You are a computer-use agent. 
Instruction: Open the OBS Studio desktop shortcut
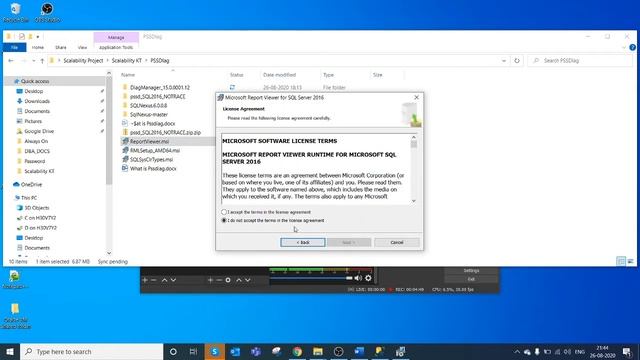47,12
